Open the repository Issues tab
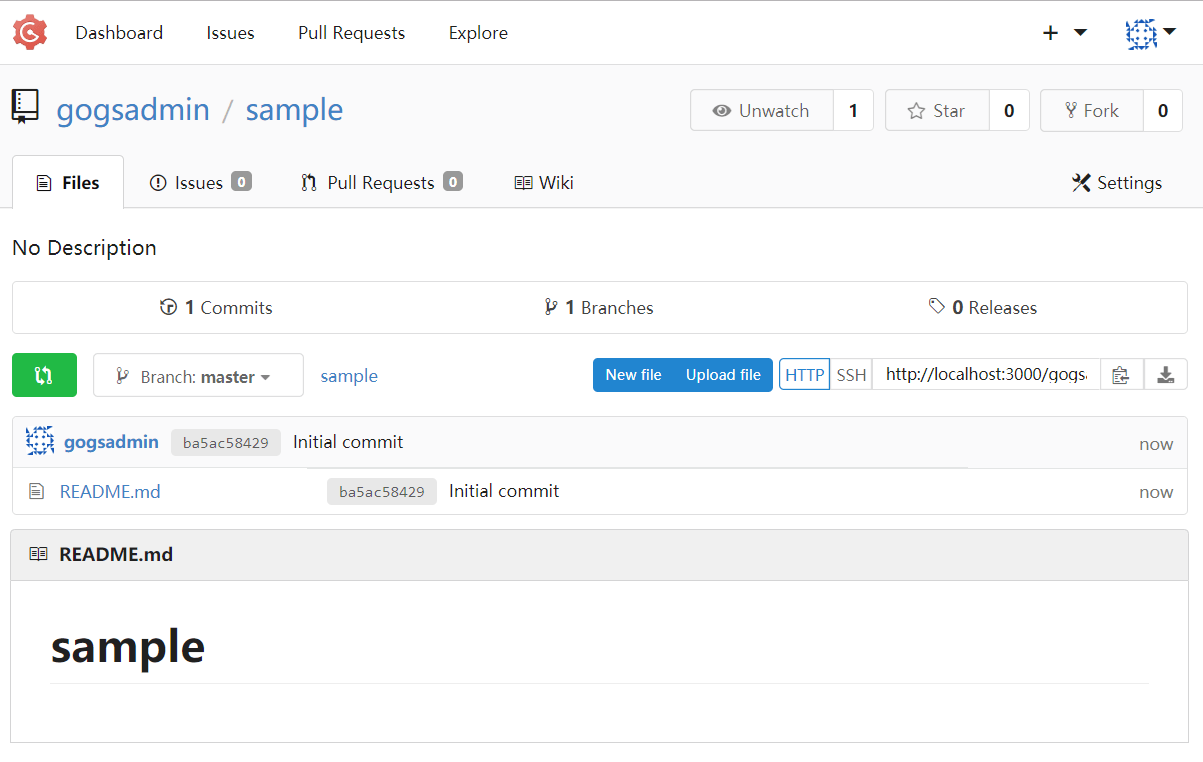Viewport: 1203px width, 762px height. [199, 183]
